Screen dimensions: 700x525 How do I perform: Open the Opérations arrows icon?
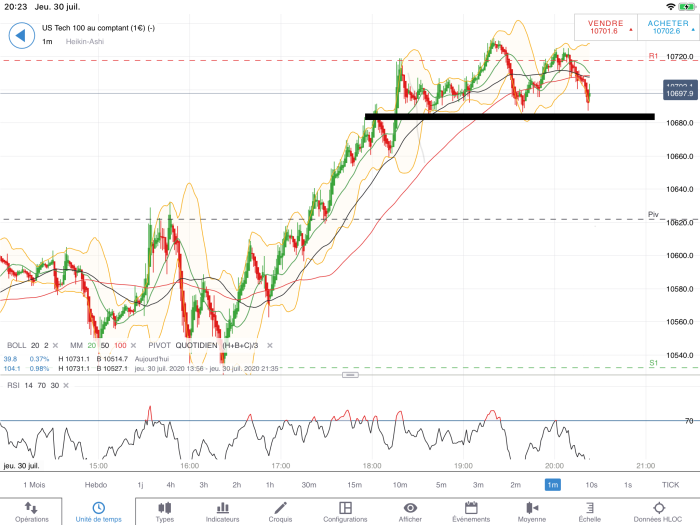coord(31,508)
